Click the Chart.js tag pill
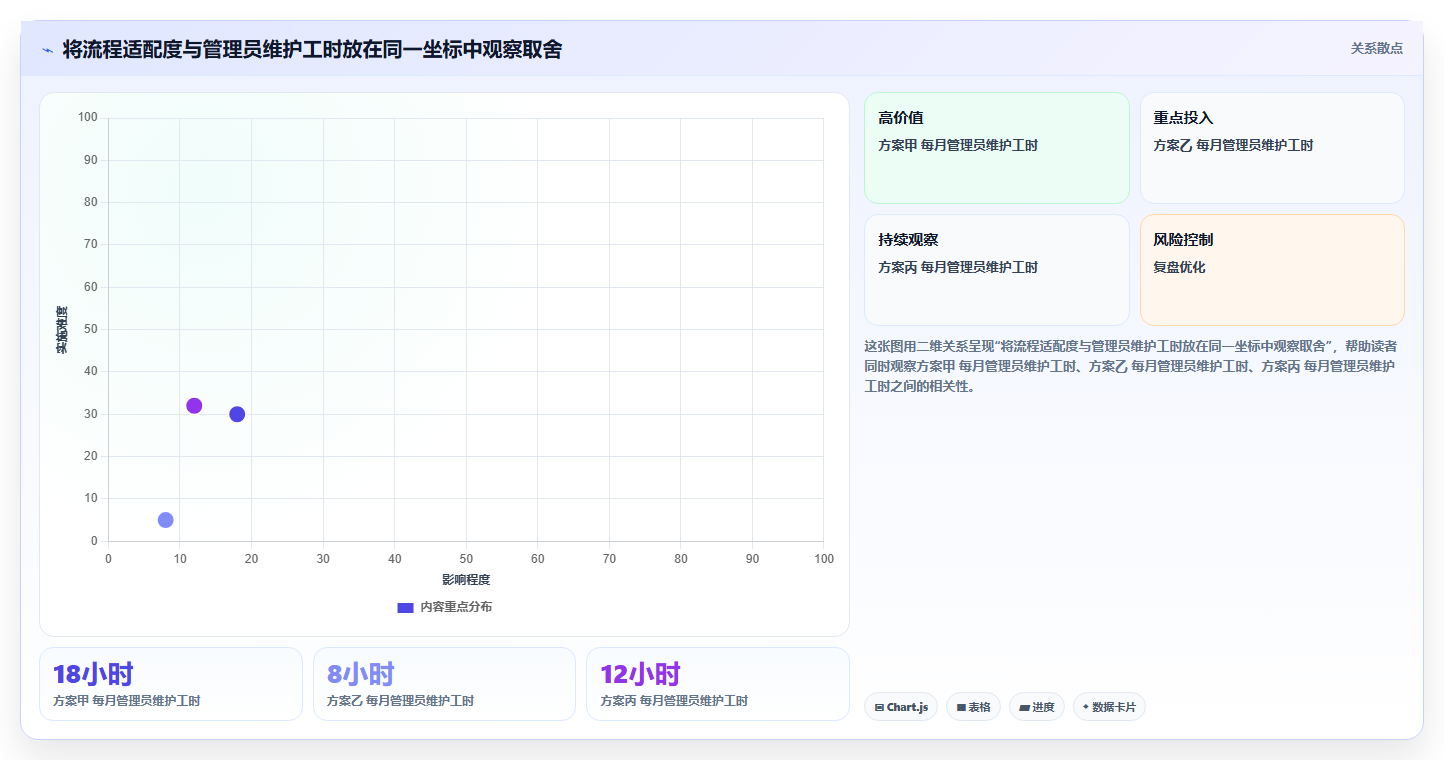The image size is (1444, 760). (901, 707)
